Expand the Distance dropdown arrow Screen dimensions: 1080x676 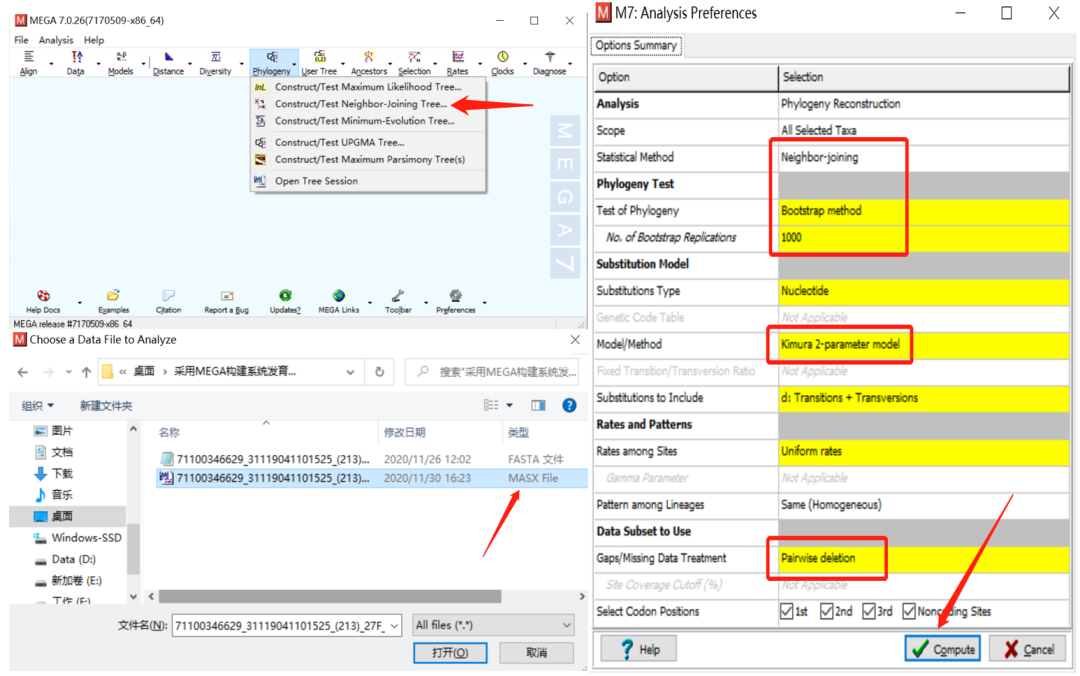tap(190, 64)
